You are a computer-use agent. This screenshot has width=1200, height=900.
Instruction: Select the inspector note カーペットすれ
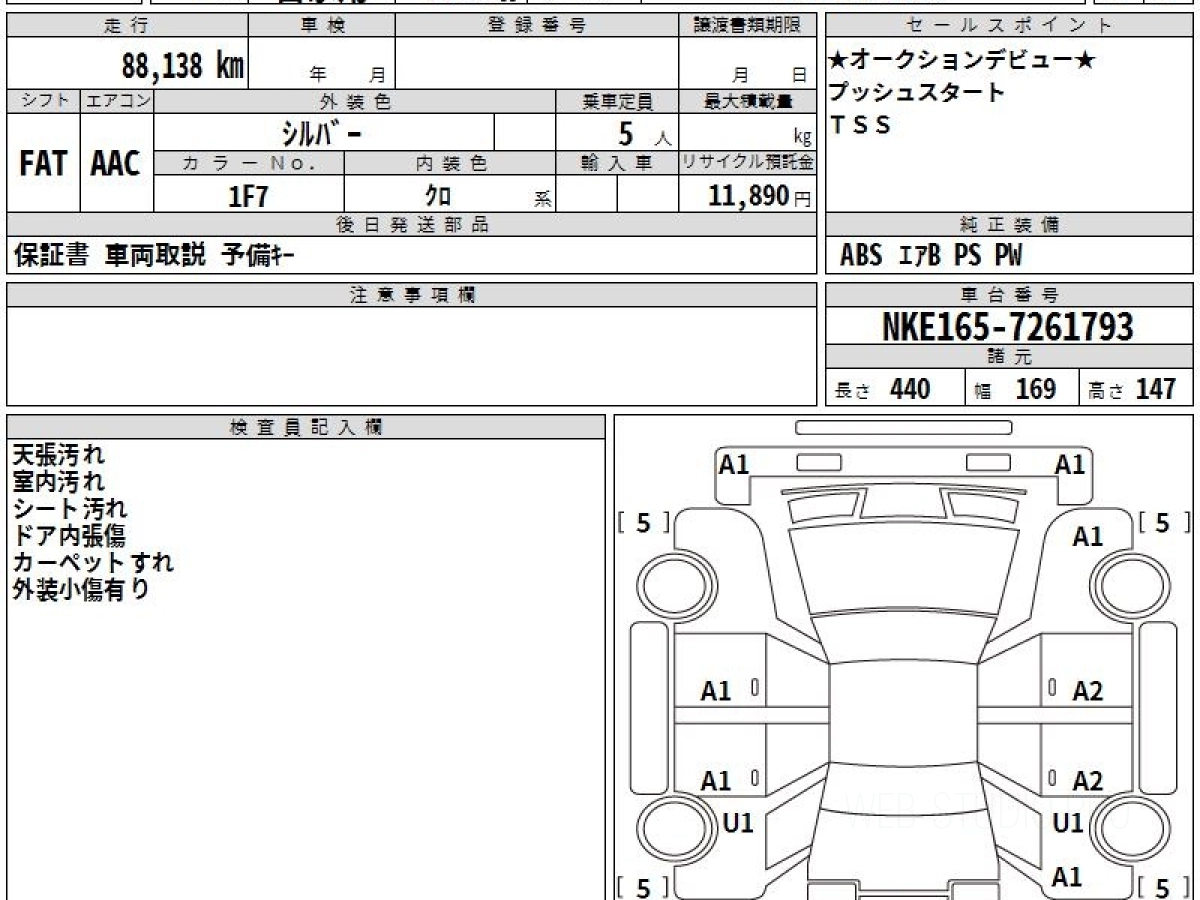coord(93,562)
